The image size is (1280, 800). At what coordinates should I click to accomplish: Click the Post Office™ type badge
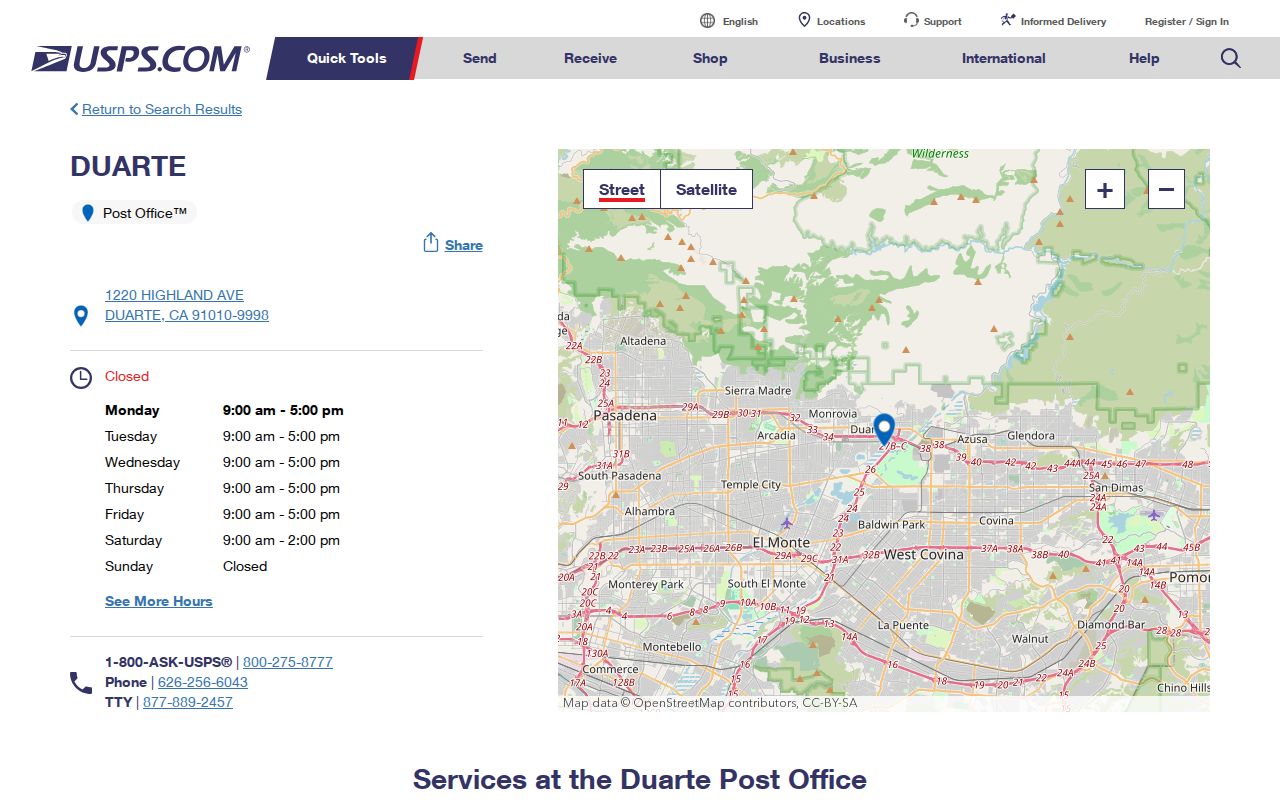click(134, 213)
